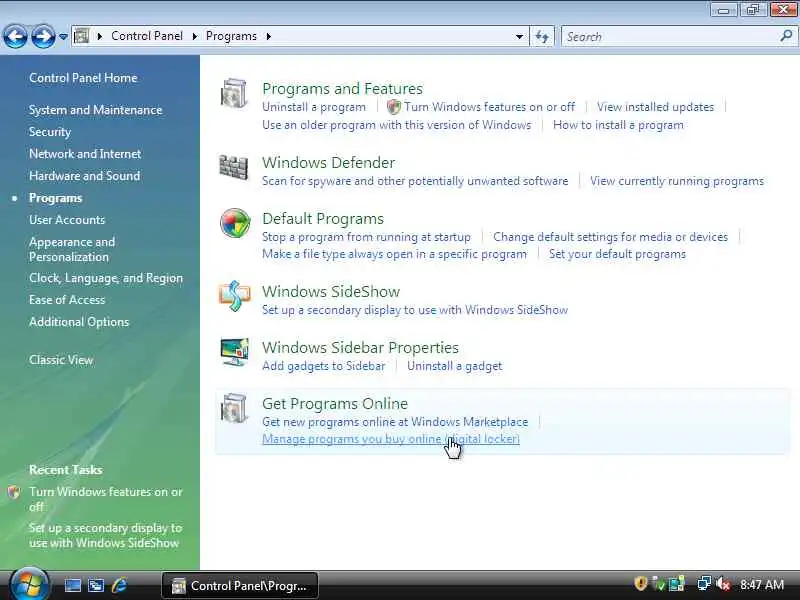Viewport: 800px width, 600px height.
Task: Open the recent pages dropdown arrow
Action: [x=63, y=36]
